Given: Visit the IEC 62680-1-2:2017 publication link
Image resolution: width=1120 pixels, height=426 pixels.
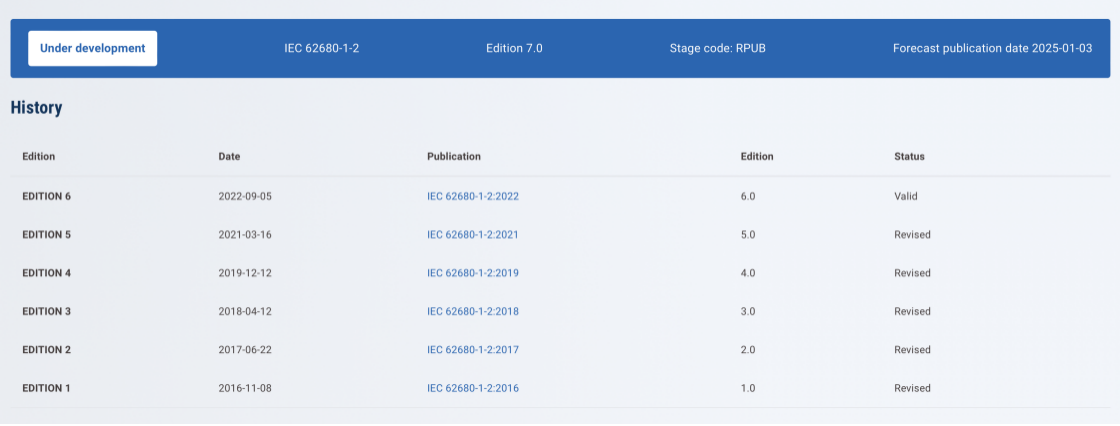Looking at the screenshot, I should pyautogui.click(x=472, y=350).
